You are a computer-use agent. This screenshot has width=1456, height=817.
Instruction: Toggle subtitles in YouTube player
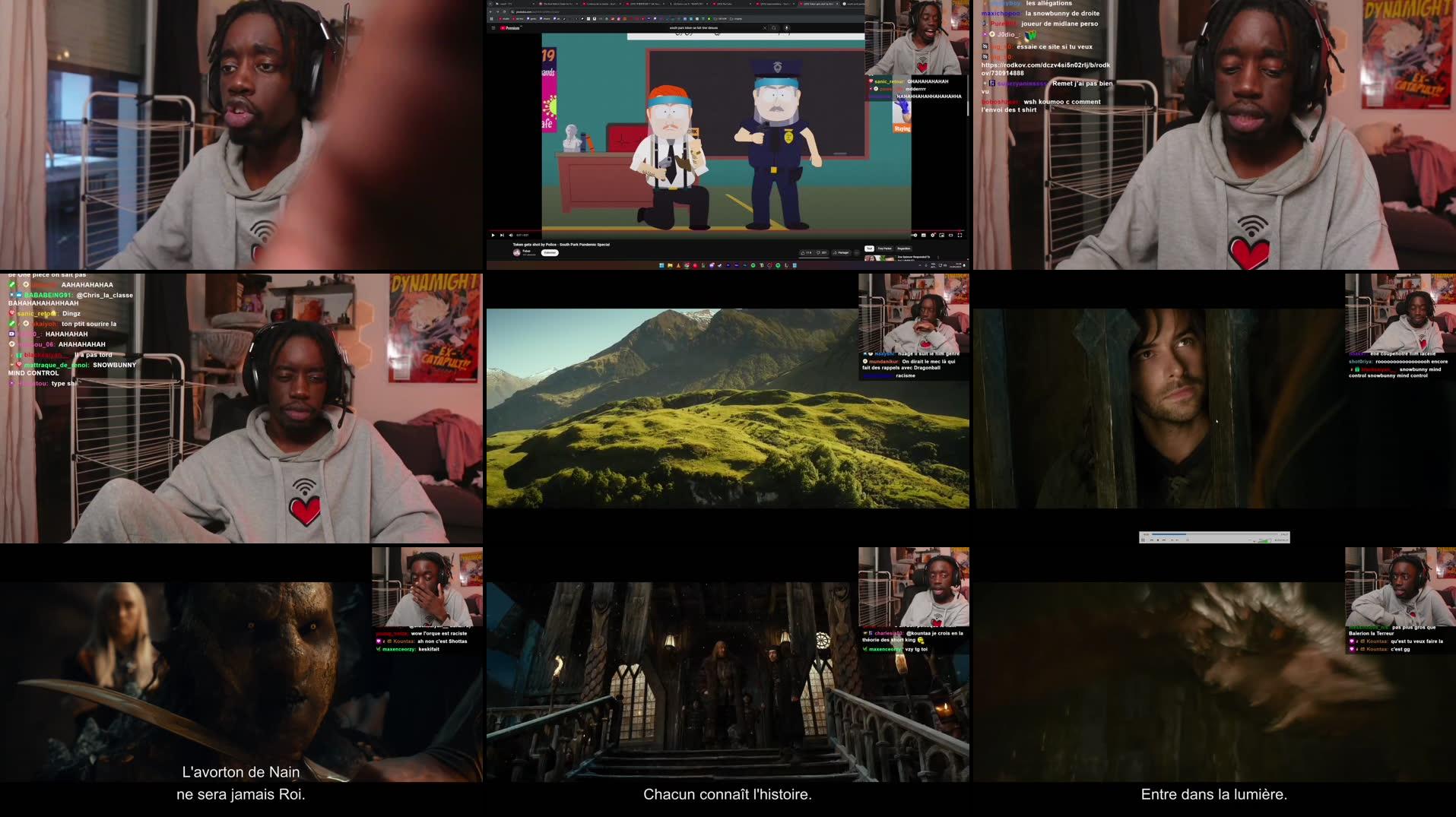(x=924, y=235)
